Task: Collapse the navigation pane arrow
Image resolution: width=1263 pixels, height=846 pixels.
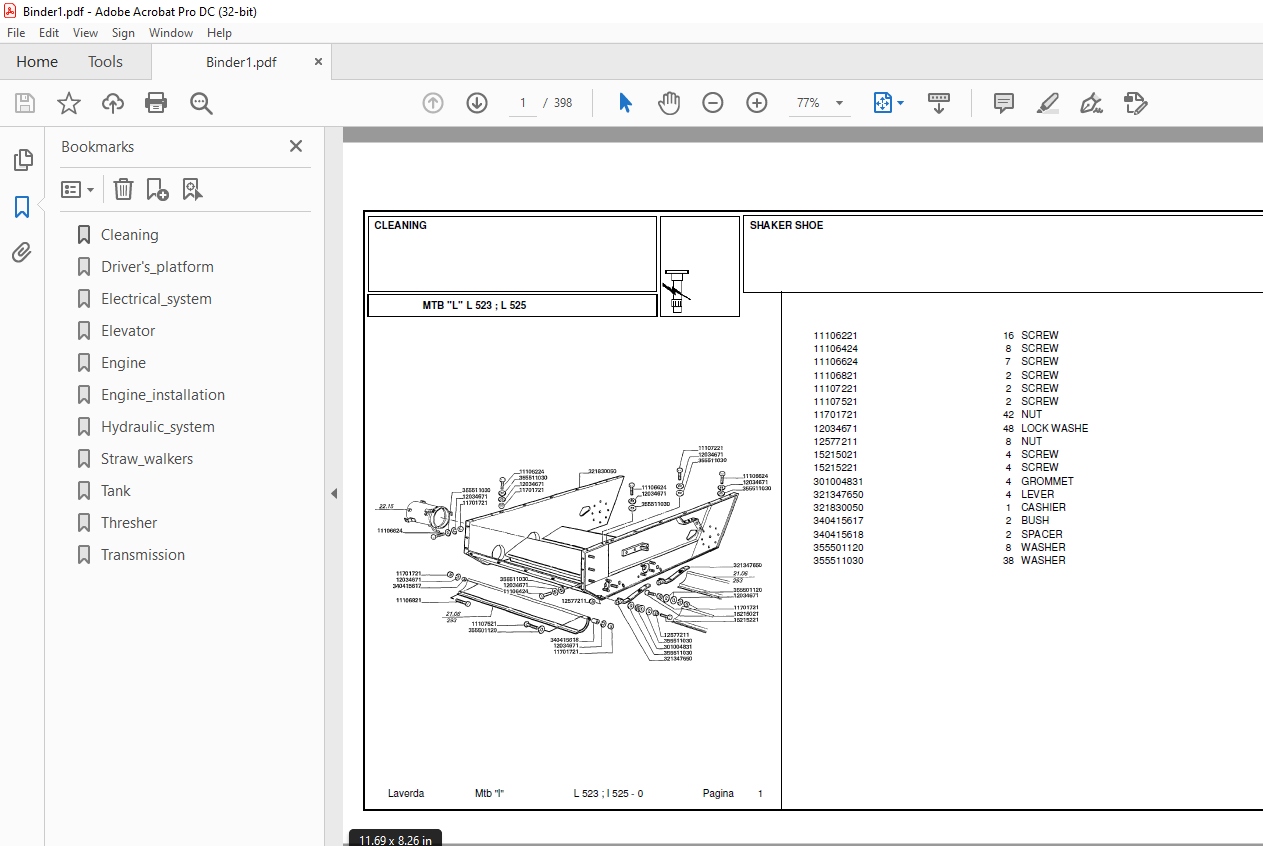Action: click(334, 493)
